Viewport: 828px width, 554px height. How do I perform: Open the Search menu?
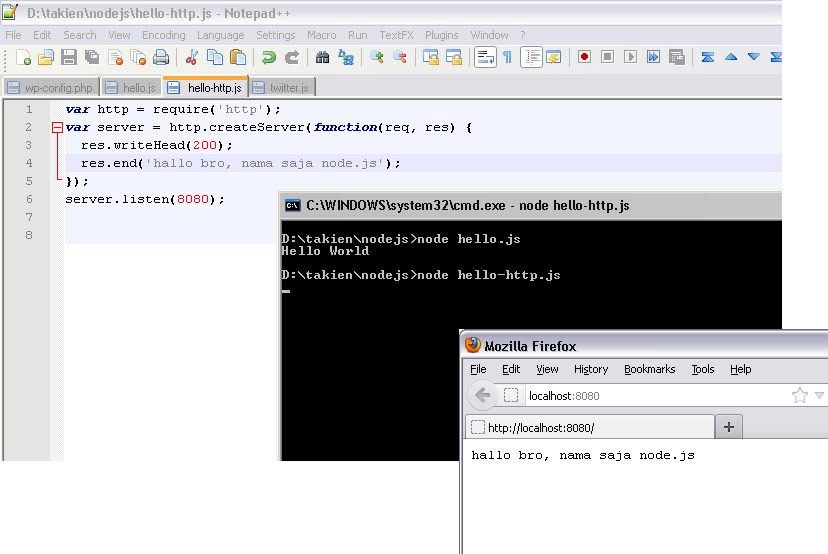(80, 35)
